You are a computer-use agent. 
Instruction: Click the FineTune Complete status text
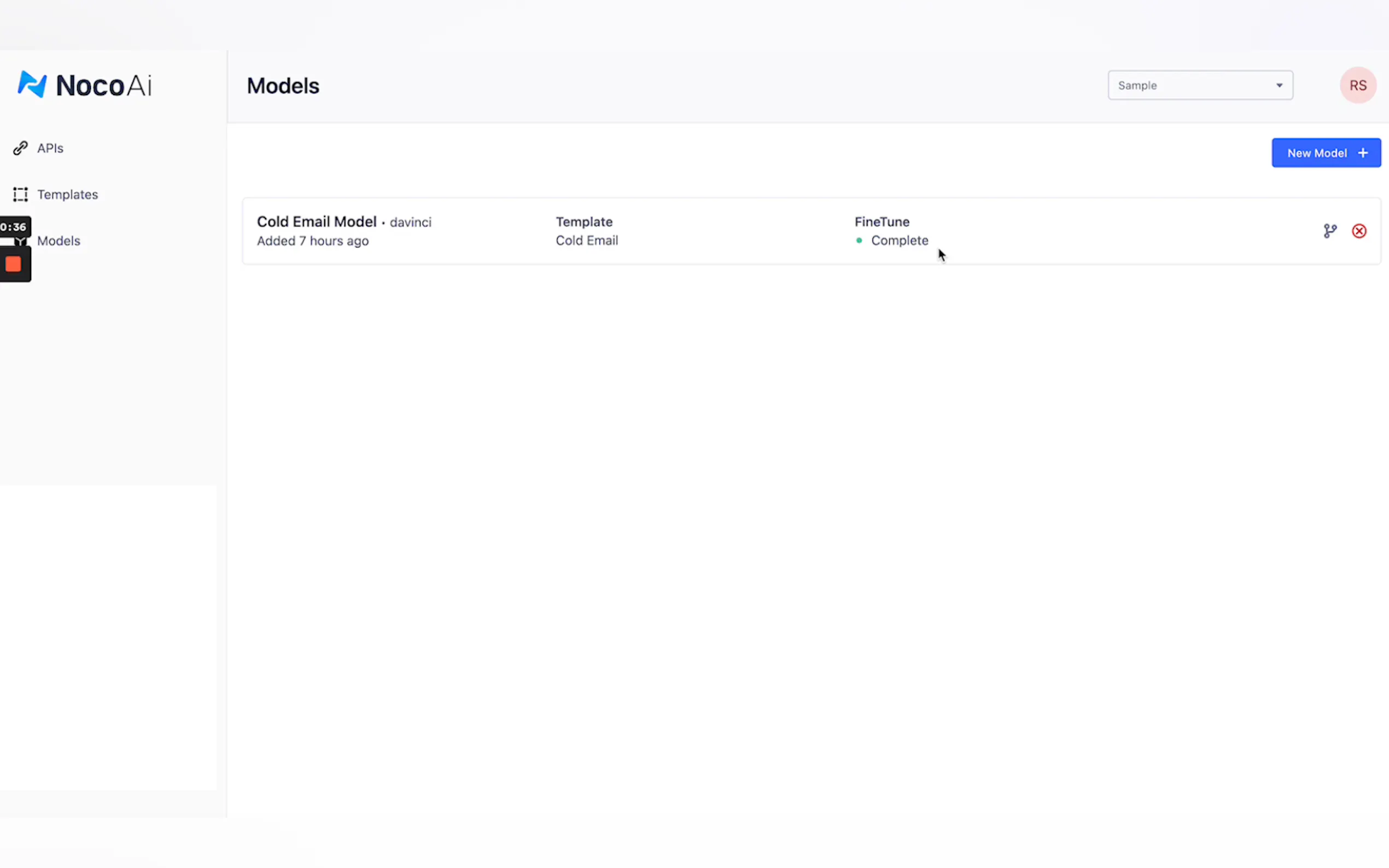[x=899, y=241]
